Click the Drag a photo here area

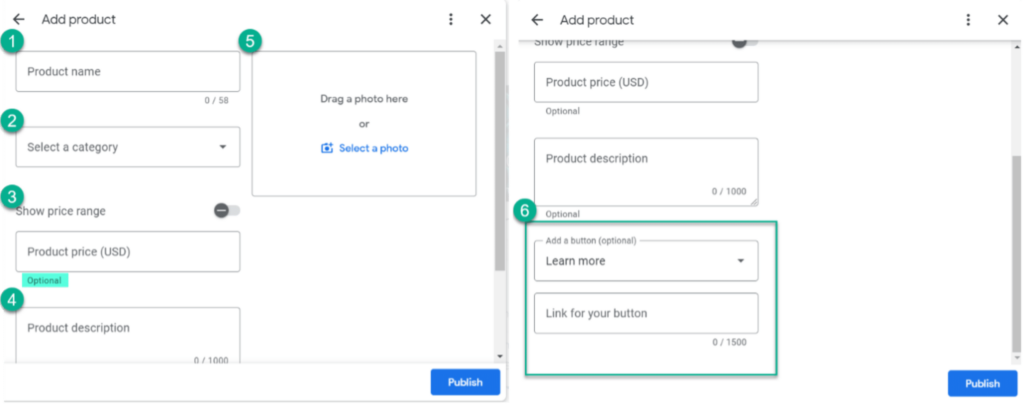pyautogui.click(x=364, y=123)
